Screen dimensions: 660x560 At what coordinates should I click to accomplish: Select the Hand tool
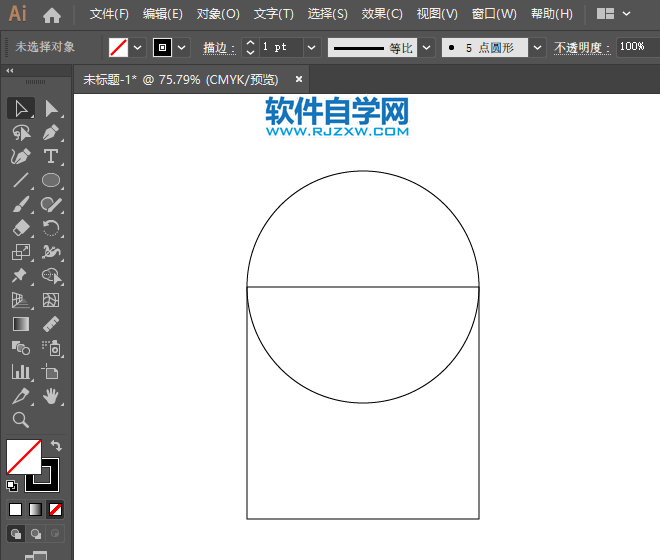[x=51, y=396]
